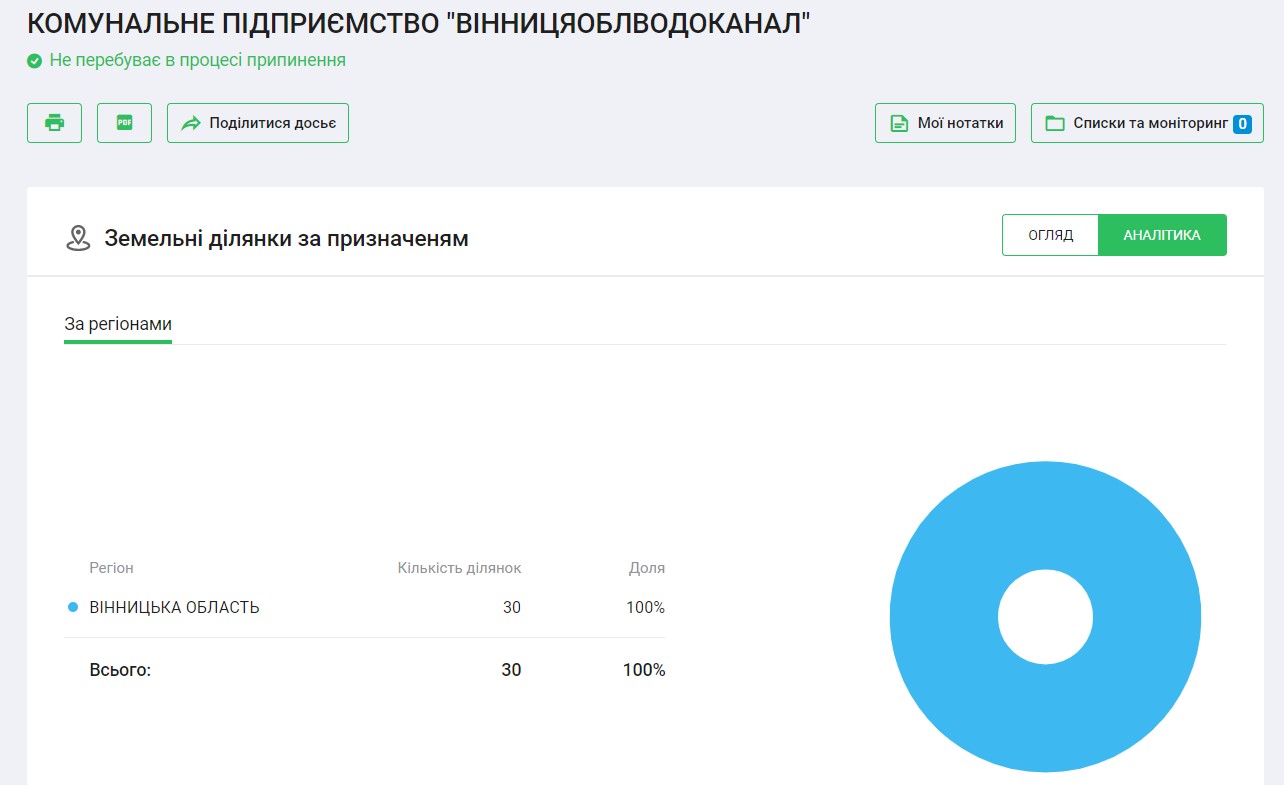The width and height of the screenshot is (1284, 785).
Task: Click the ВІННИЦЬКА ОБЛАСТЬ row label
Action: tap(175, 607)
